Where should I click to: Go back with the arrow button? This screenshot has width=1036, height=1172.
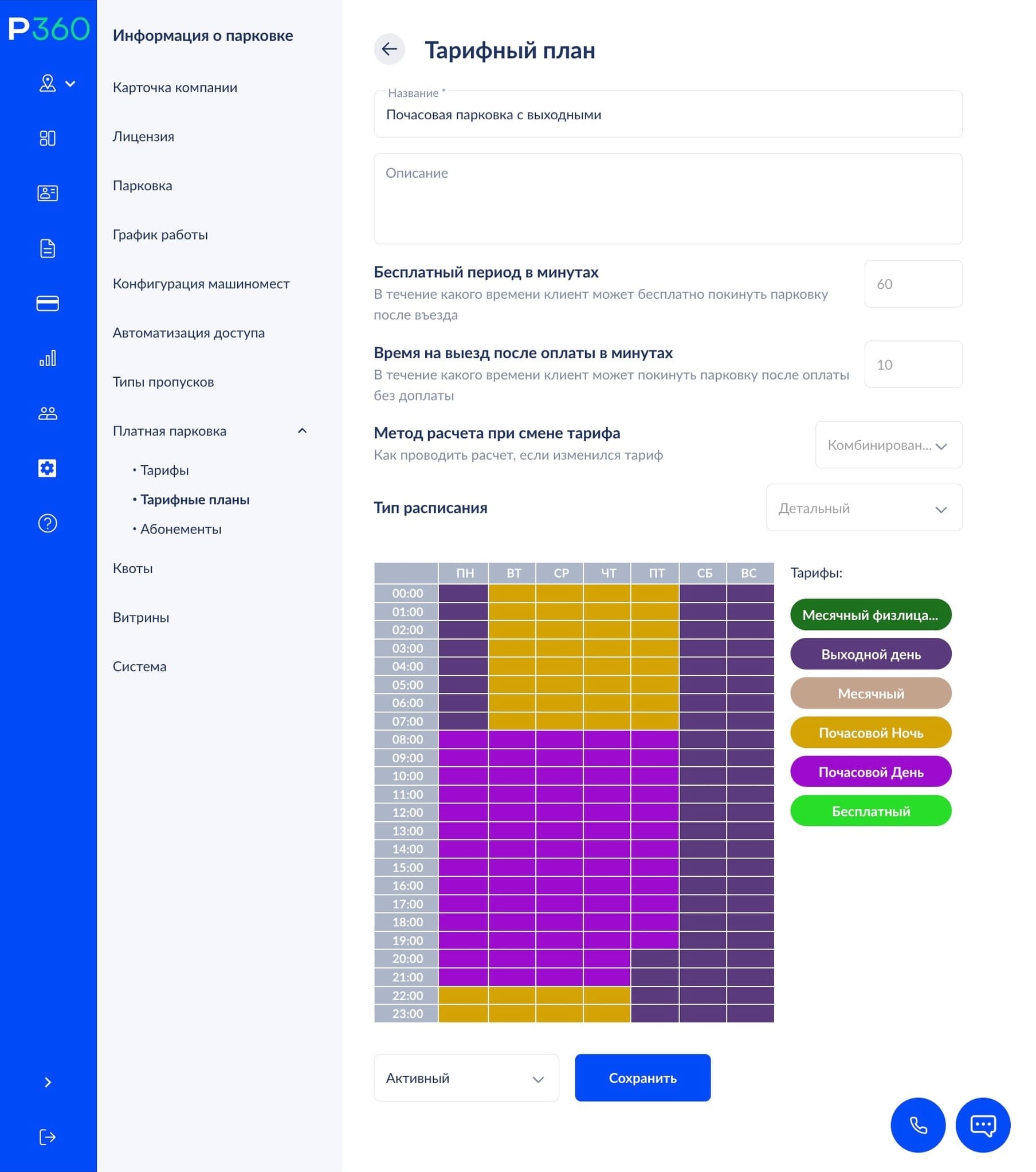pyautogui.click(x=389, y=49)
